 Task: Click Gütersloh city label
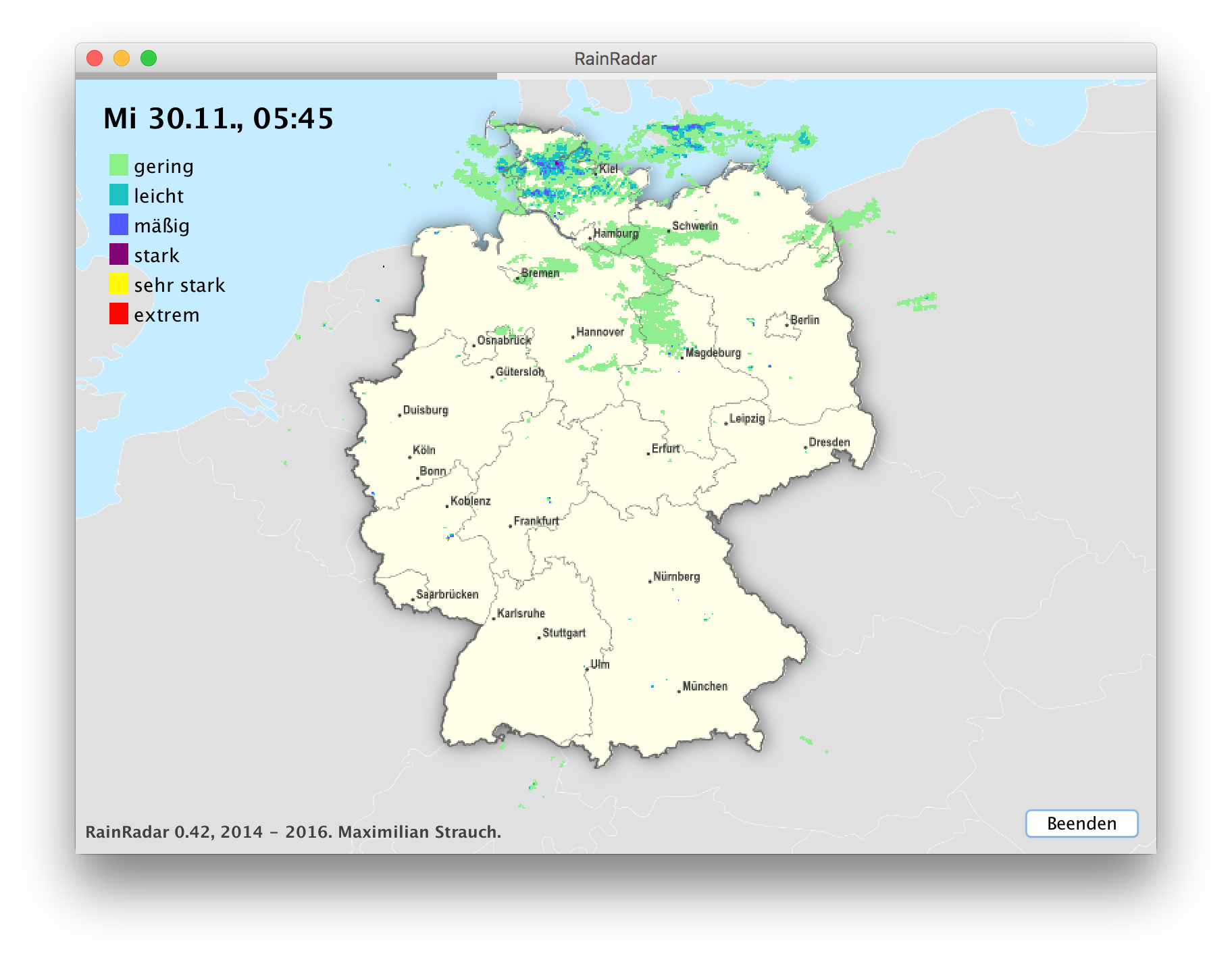[519, 372]
